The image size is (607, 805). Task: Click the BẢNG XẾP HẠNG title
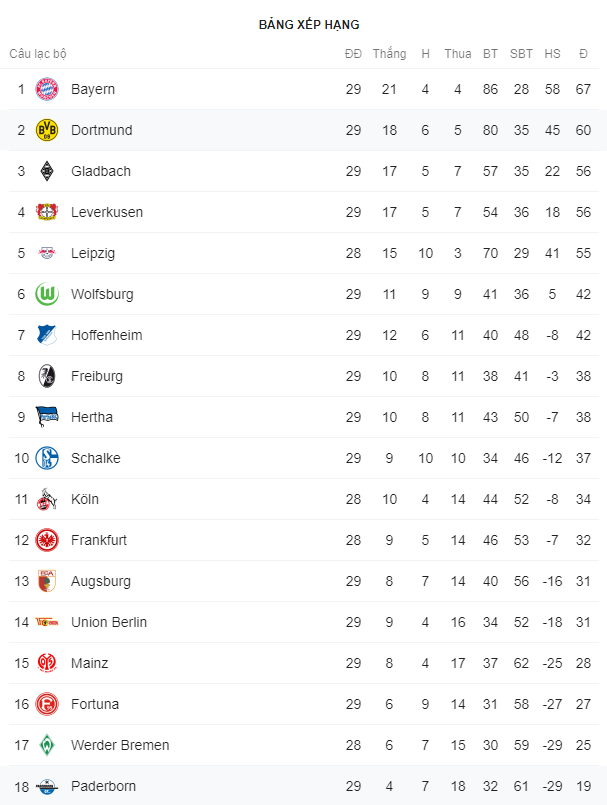point(309,24)
